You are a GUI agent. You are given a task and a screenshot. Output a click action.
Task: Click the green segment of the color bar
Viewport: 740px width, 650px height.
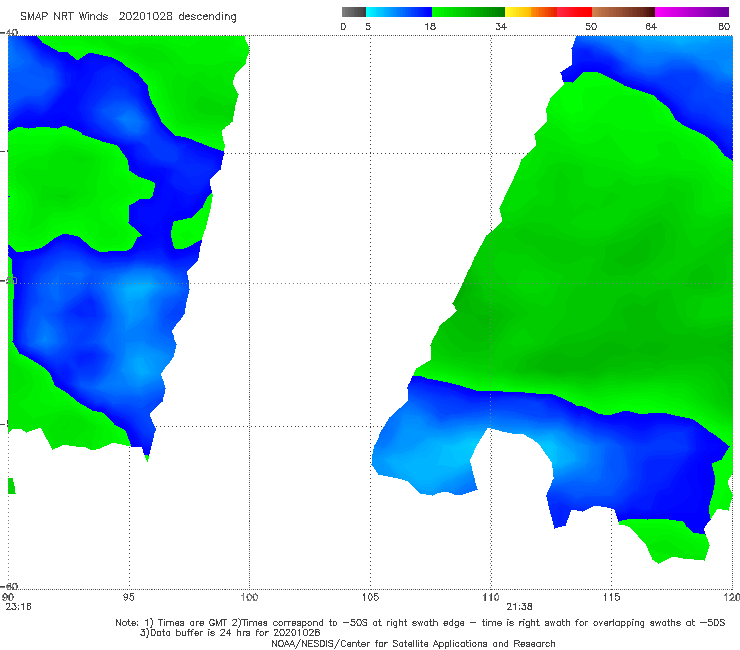click(x=468, y=12)
